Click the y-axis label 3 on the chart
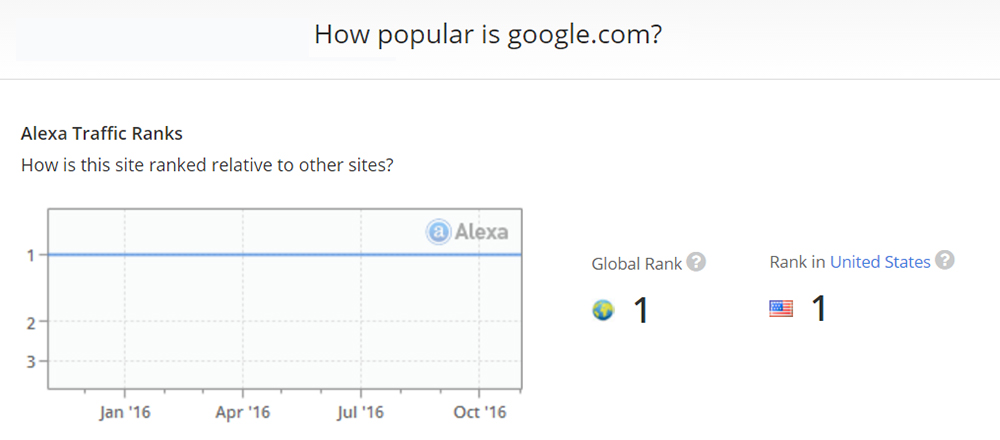The height and width of the screenshot is (440, 1000). [x=31, y=361]
